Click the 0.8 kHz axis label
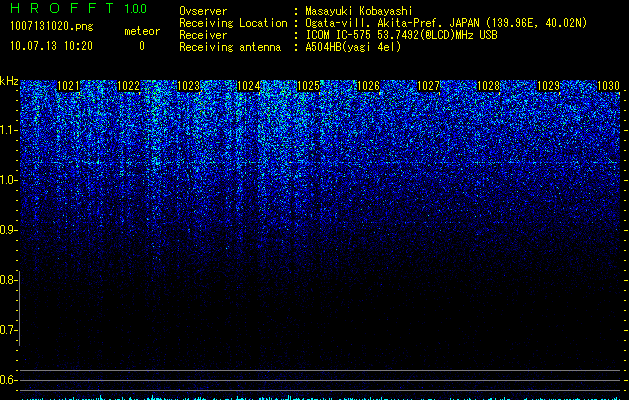 9,280
